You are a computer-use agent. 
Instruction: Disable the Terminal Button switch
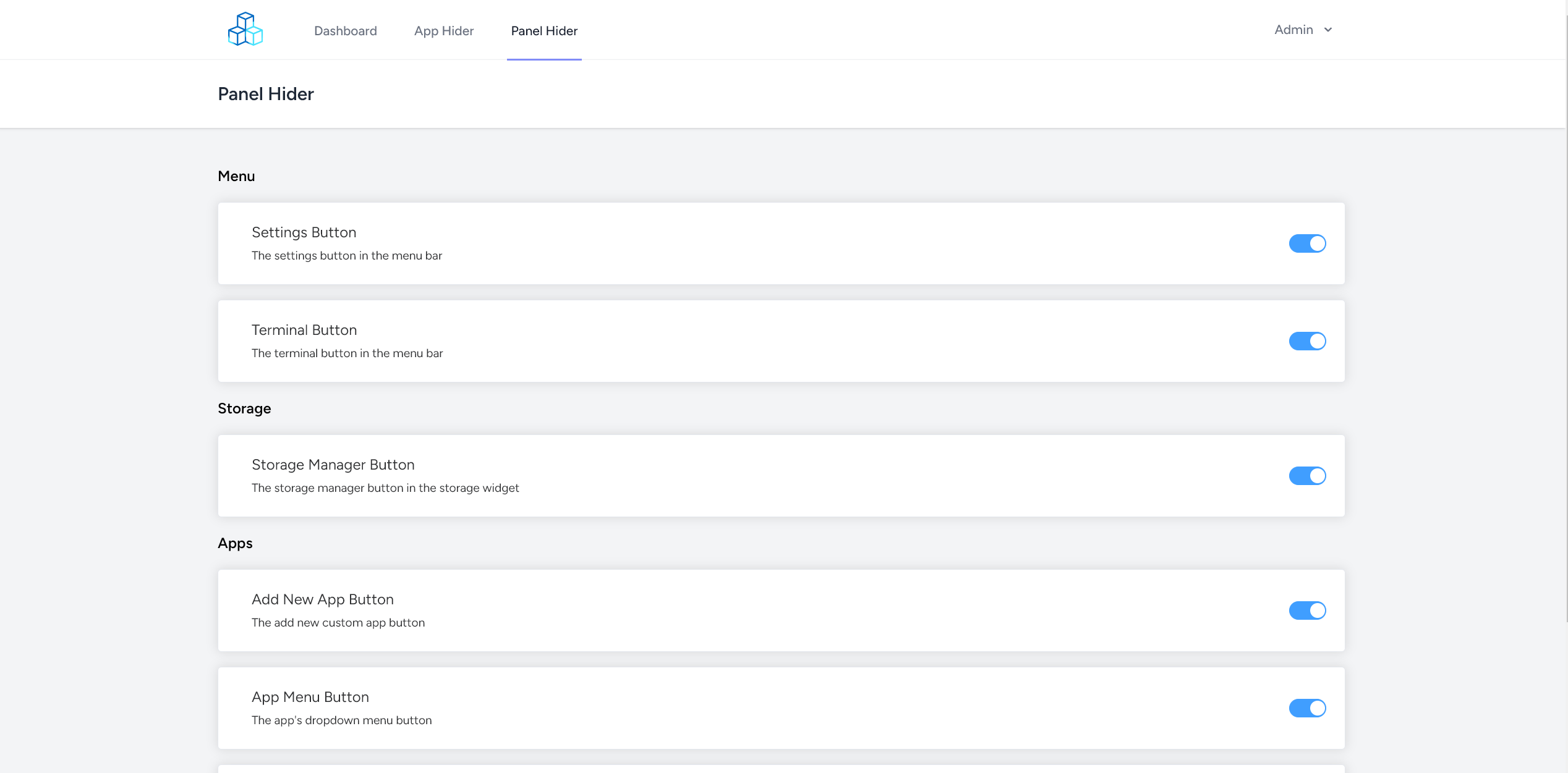[x=1307, y=341]
